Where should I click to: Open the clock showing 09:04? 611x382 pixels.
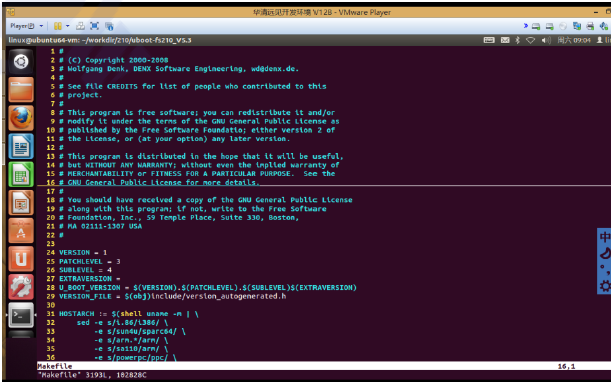574,40
